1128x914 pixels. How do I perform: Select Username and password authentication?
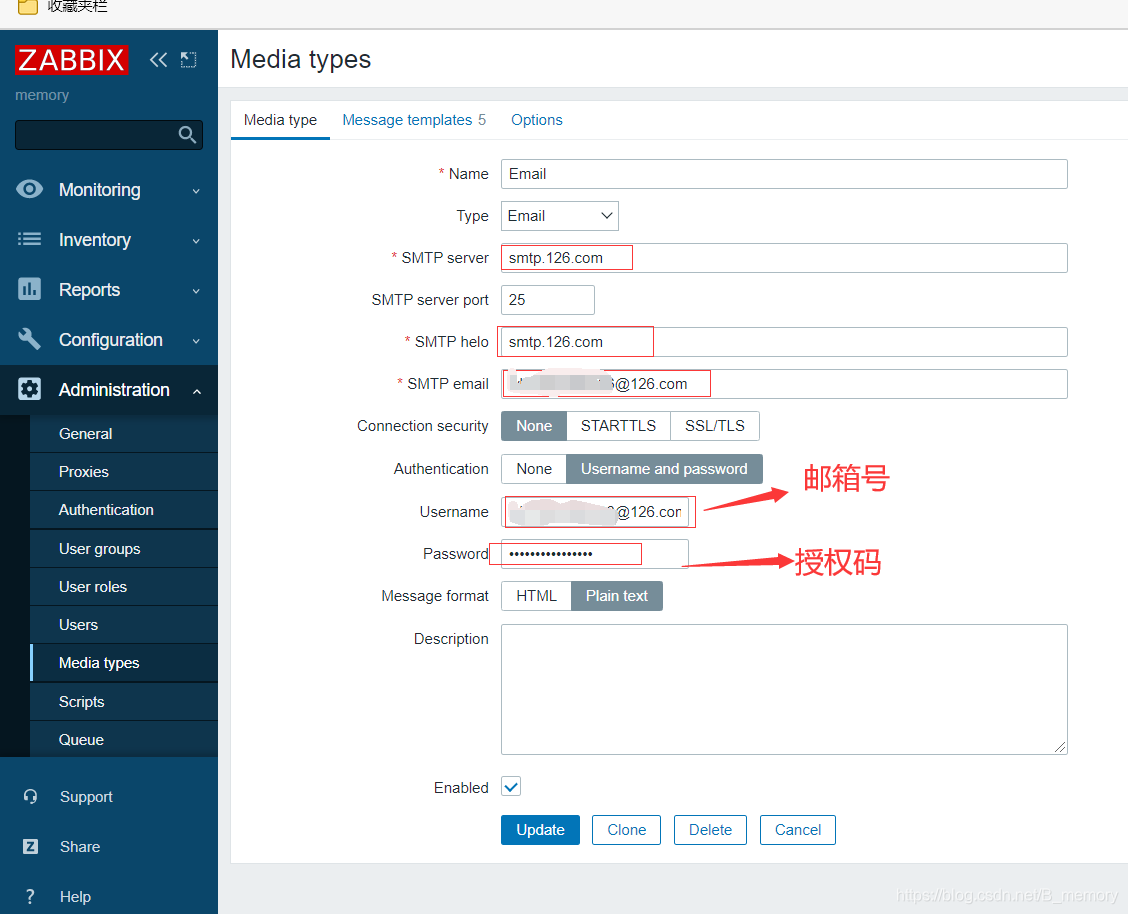(664, 469)
